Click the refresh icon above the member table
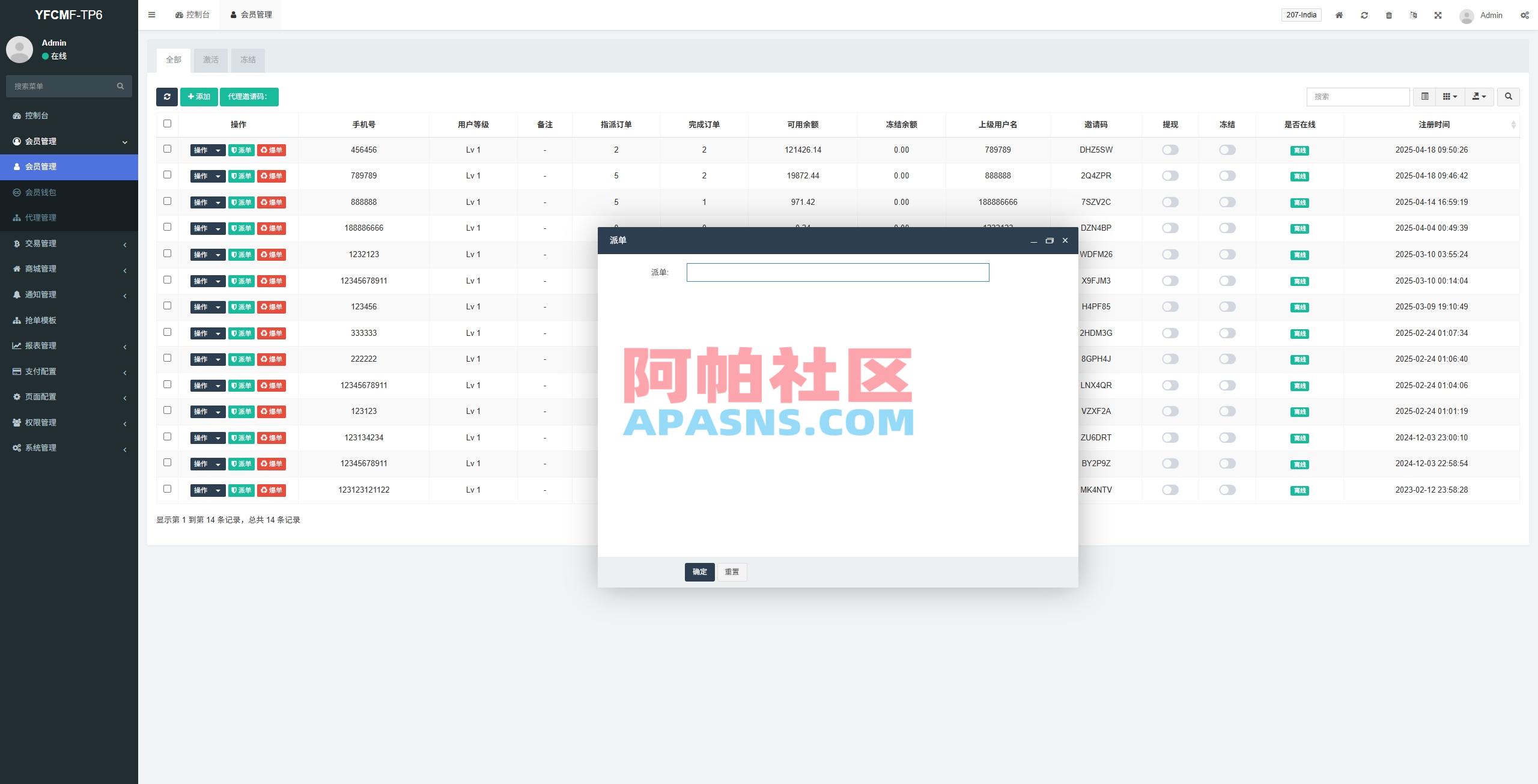The width and height of the screenshot is (1538, 784). pos(168,97)
